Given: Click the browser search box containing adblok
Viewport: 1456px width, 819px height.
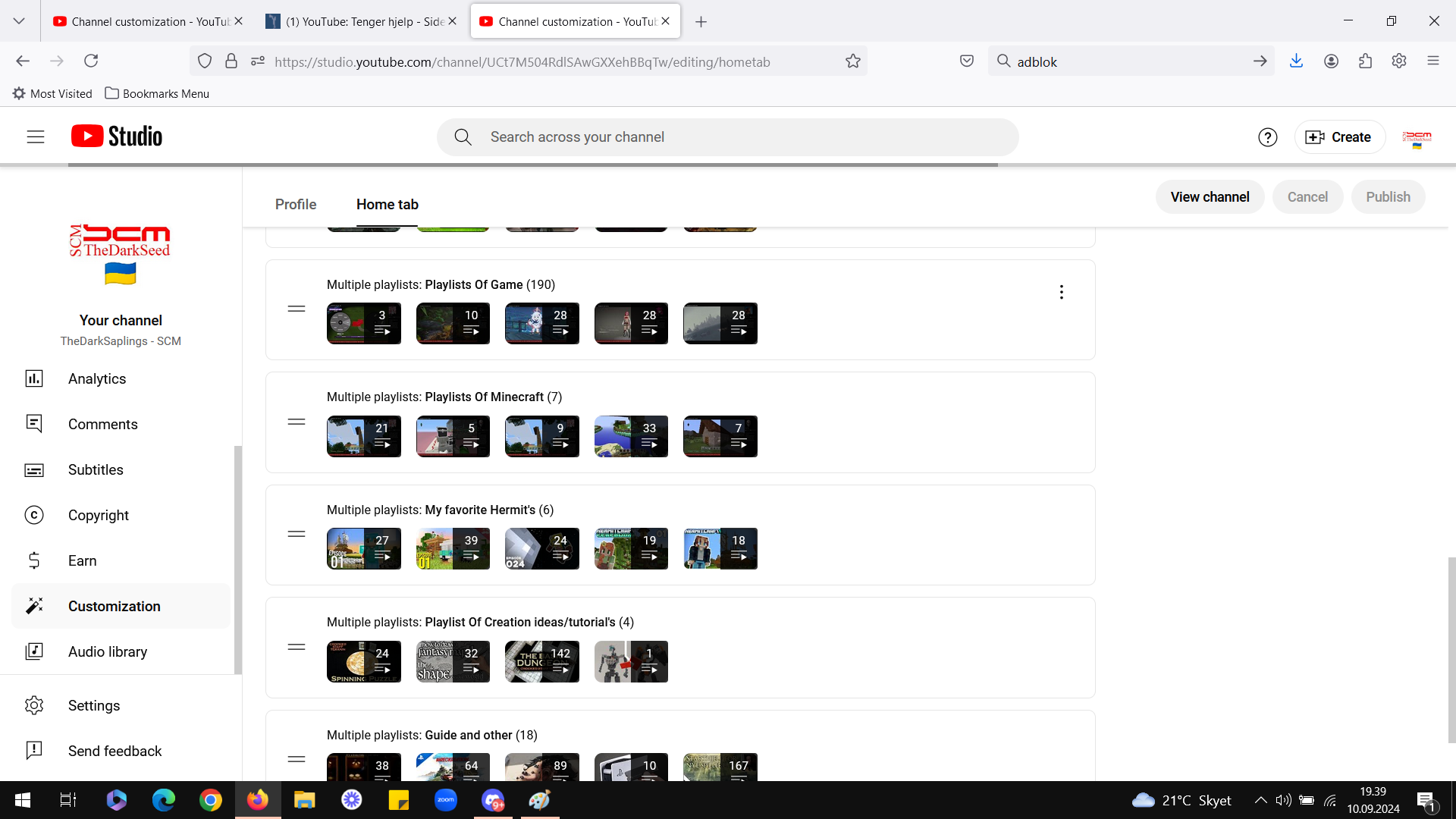Looking at the screenshot, I should pos(1130,61).
